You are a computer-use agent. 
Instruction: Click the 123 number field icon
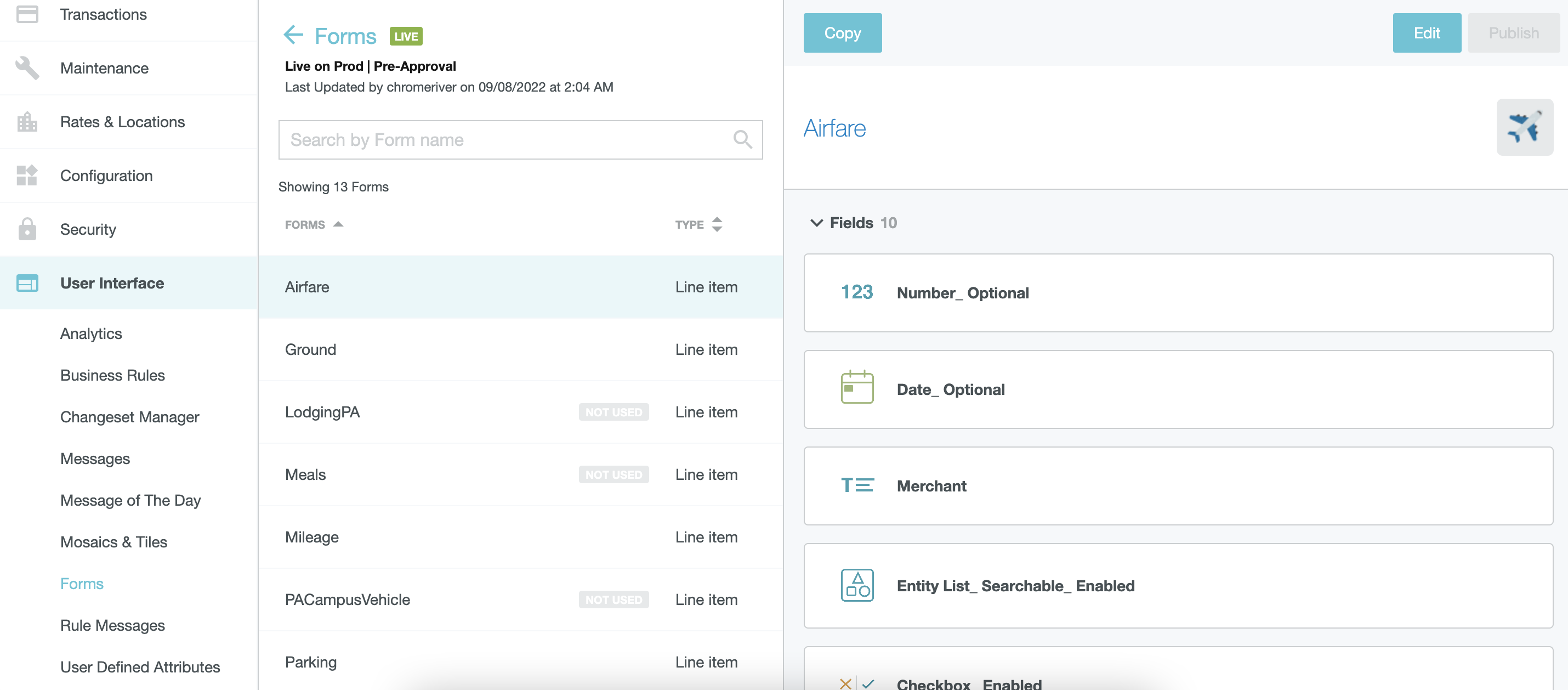[x=856, y=293]
